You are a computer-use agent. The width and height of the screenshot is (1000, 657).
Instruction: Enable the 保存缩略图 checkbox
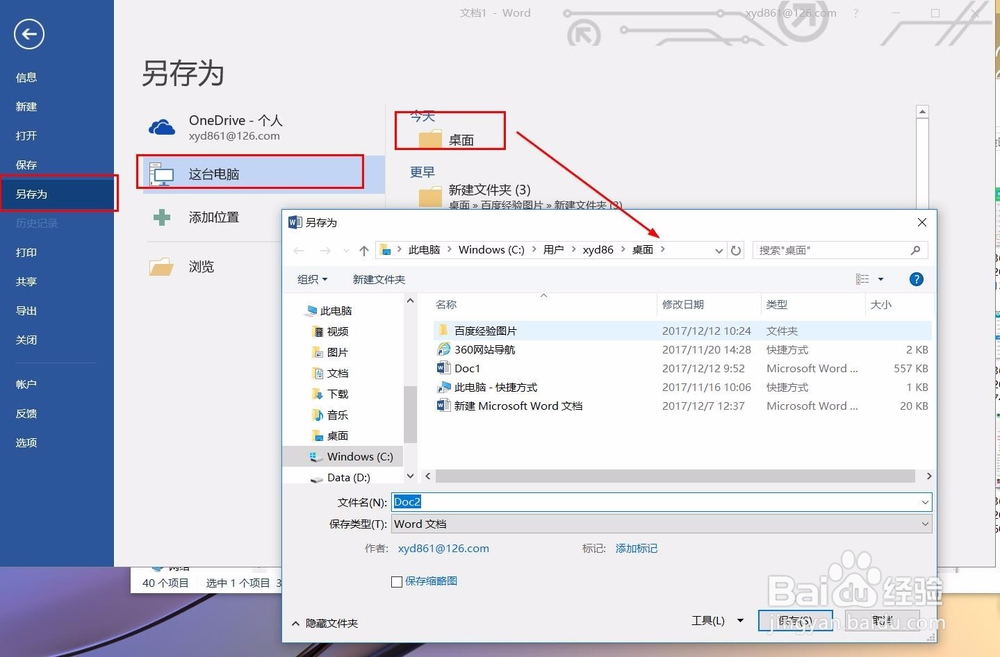click(397, 582)
